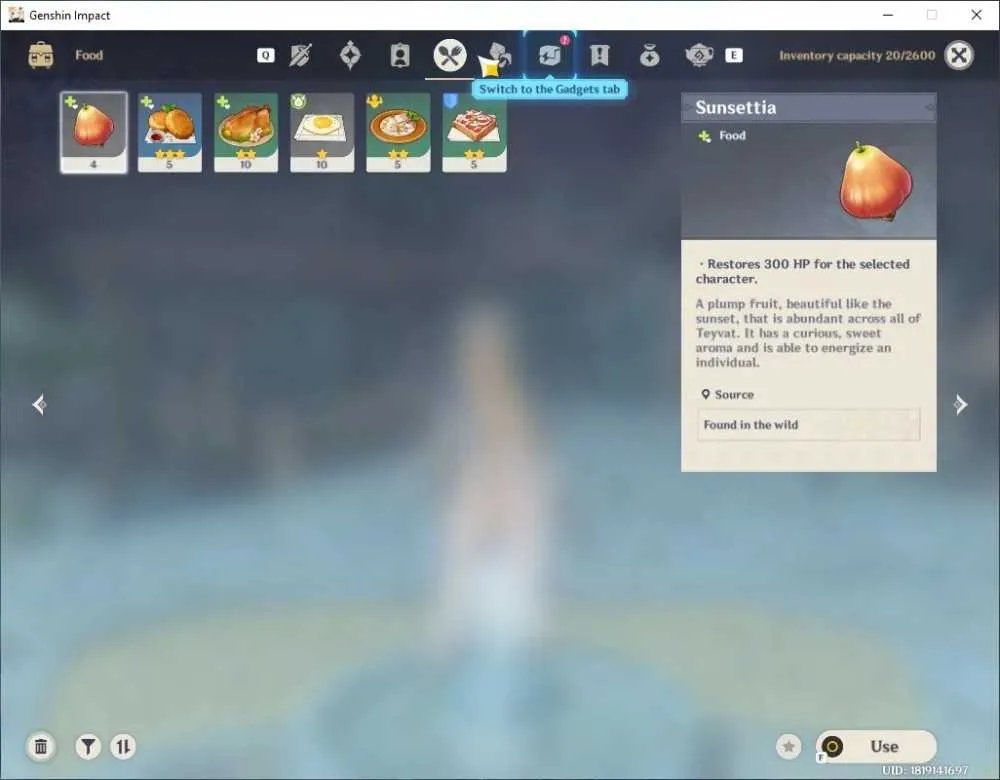Select the square pizza dish with shield icon

point(474,132)
